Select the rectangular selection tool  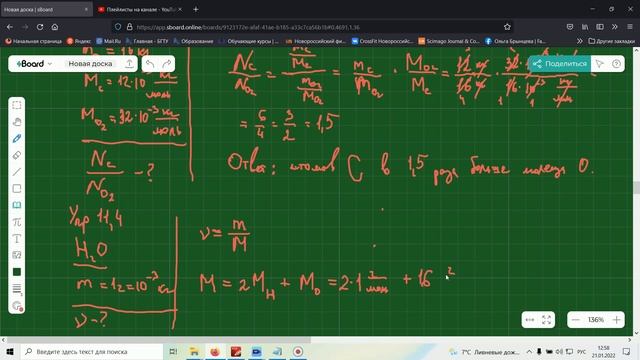pos(17,105)
